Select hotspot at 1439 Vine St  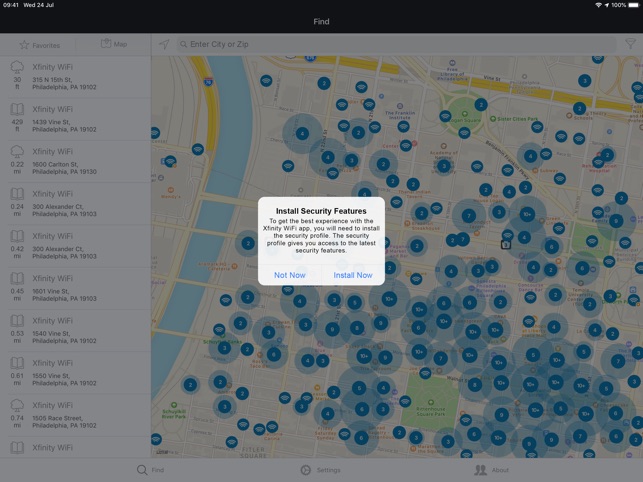click(x=76, y=118)
